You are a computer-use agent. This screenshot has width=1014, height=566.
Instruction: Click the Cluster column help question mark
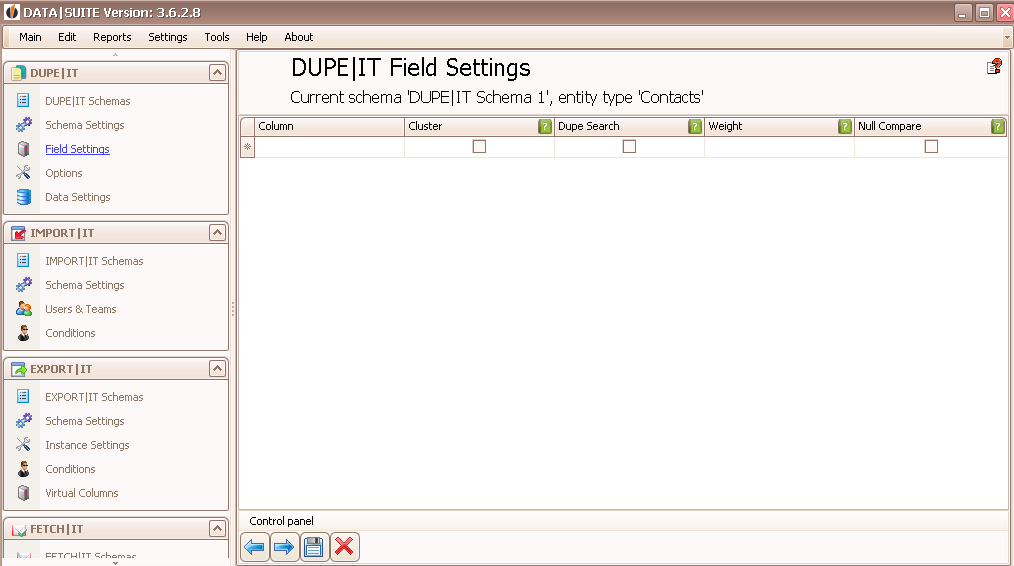pos(545,126)
